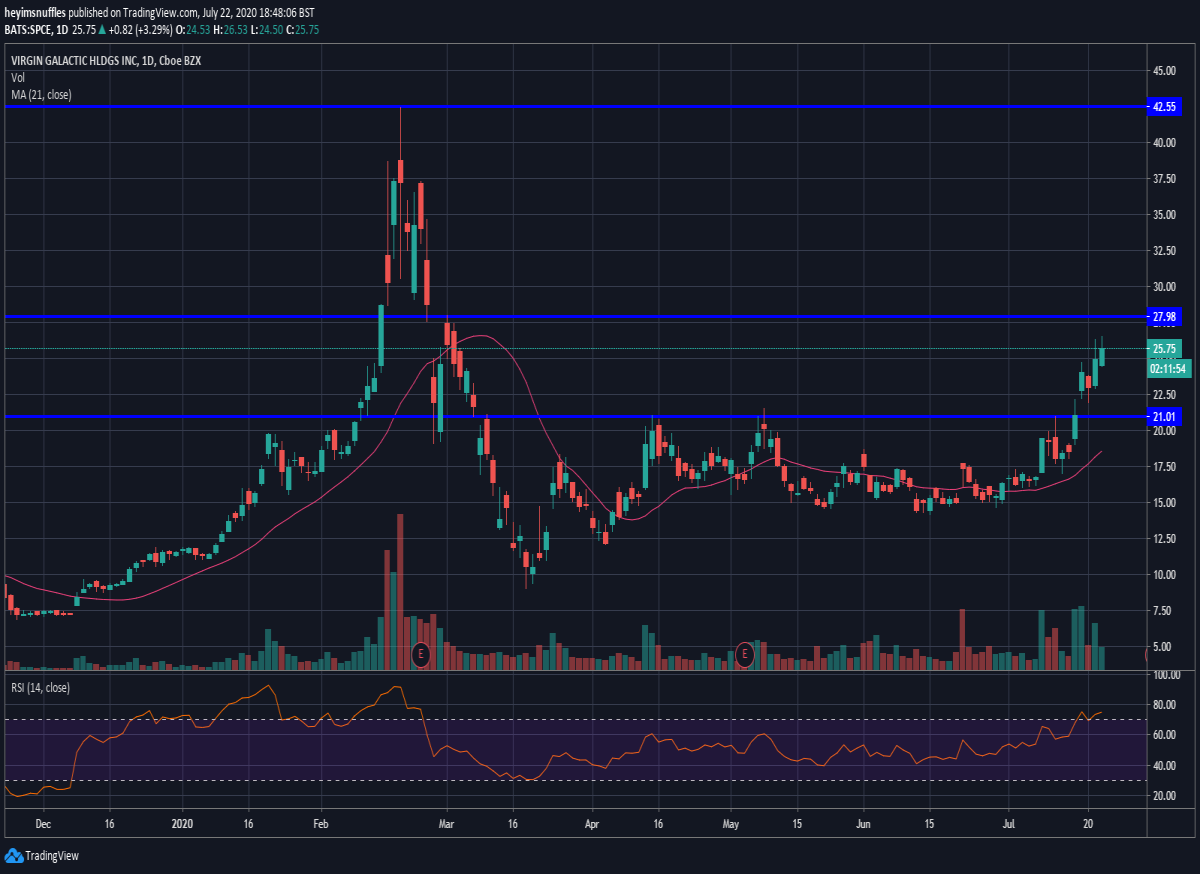Click the '2020' date axis label
The width and height of the screenshot is (1200, 874).
(184, 826)
